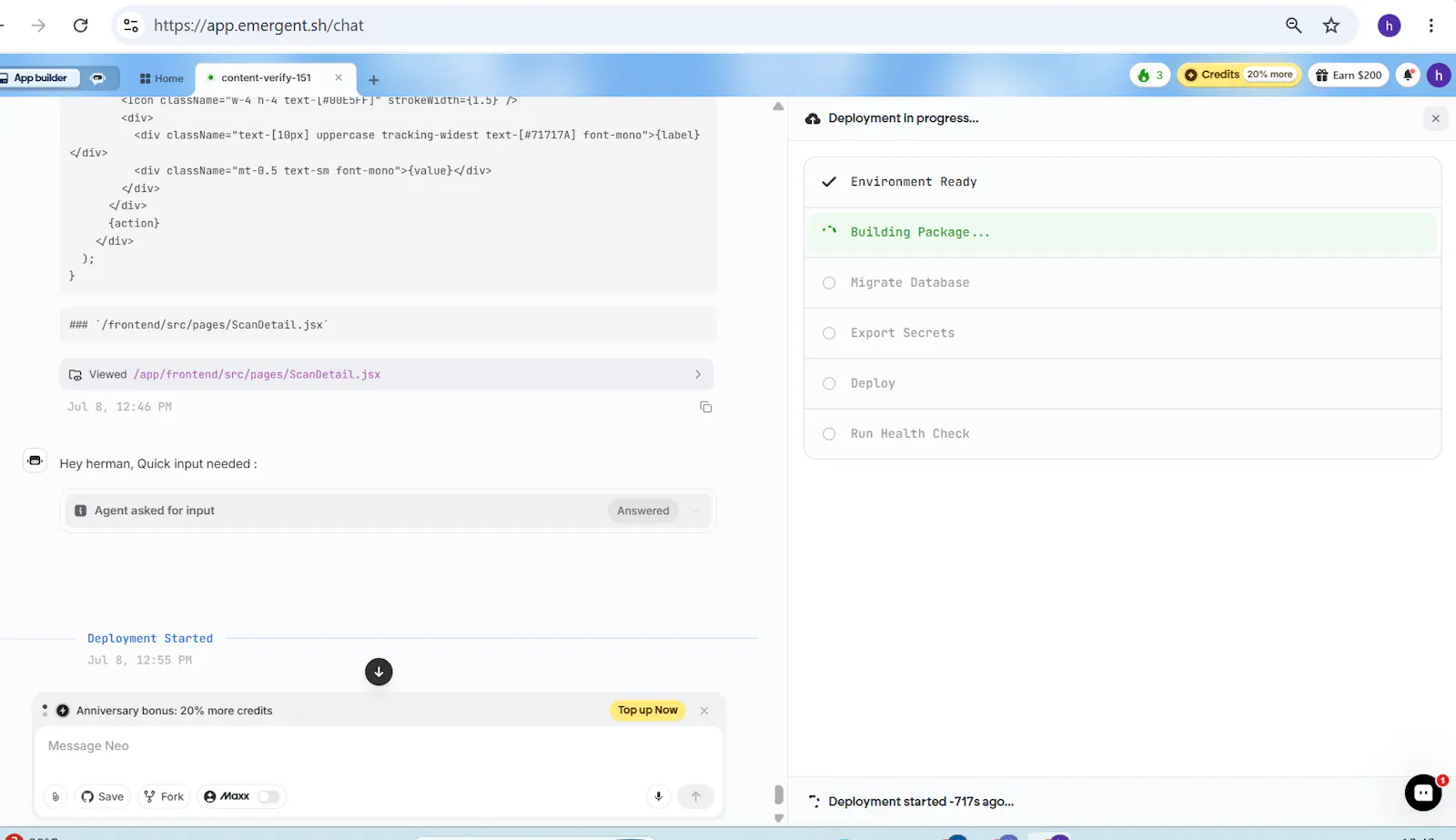This screenshot has height=840, width=1456.
Task: Expand the Viewed ScanDetail.jsx row
Action: point(698,374)
